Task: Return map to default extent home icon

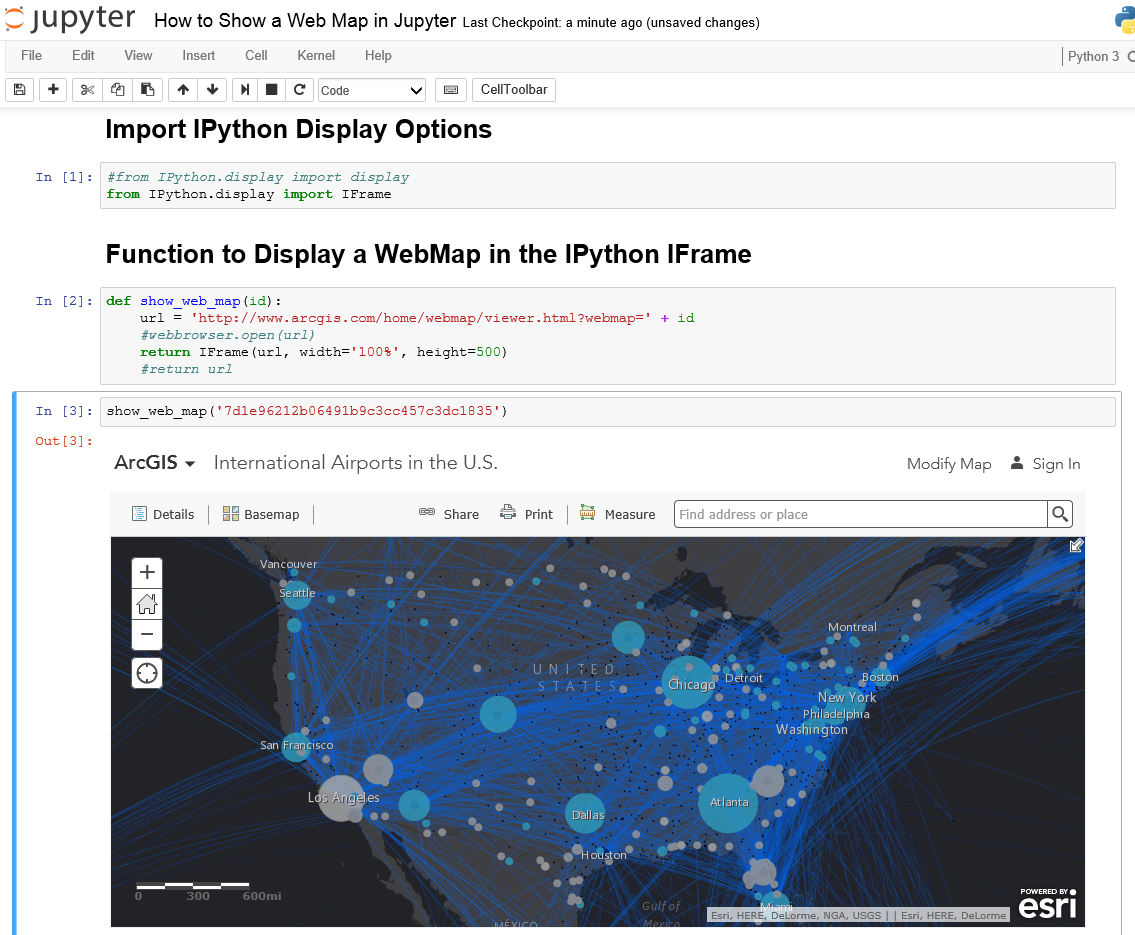Action: (x=147, y=604)
